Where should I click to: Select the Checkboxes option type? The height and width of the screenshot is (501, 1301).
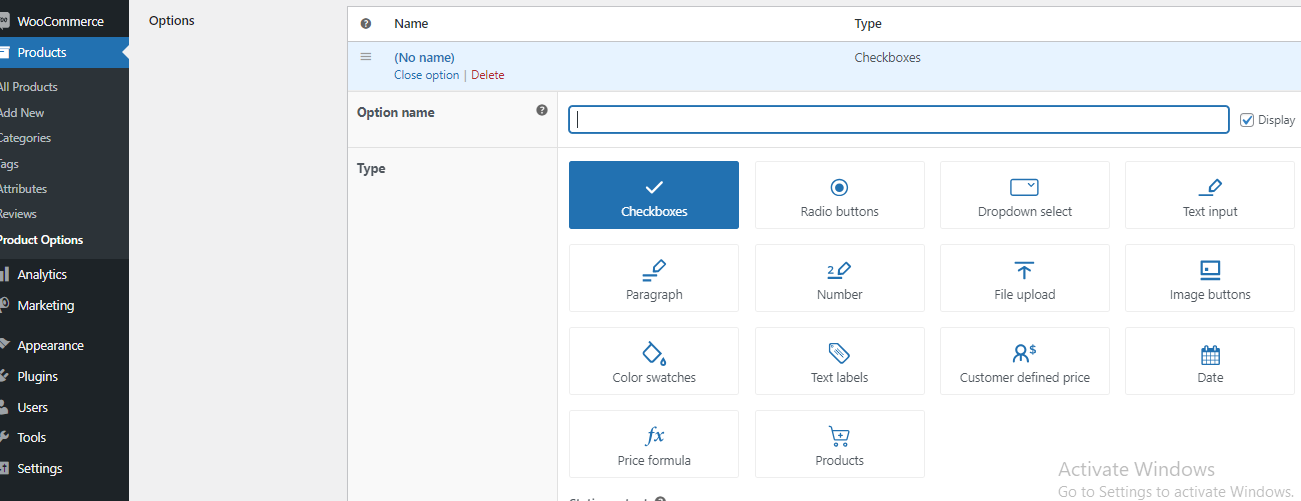tap(653, 195)
